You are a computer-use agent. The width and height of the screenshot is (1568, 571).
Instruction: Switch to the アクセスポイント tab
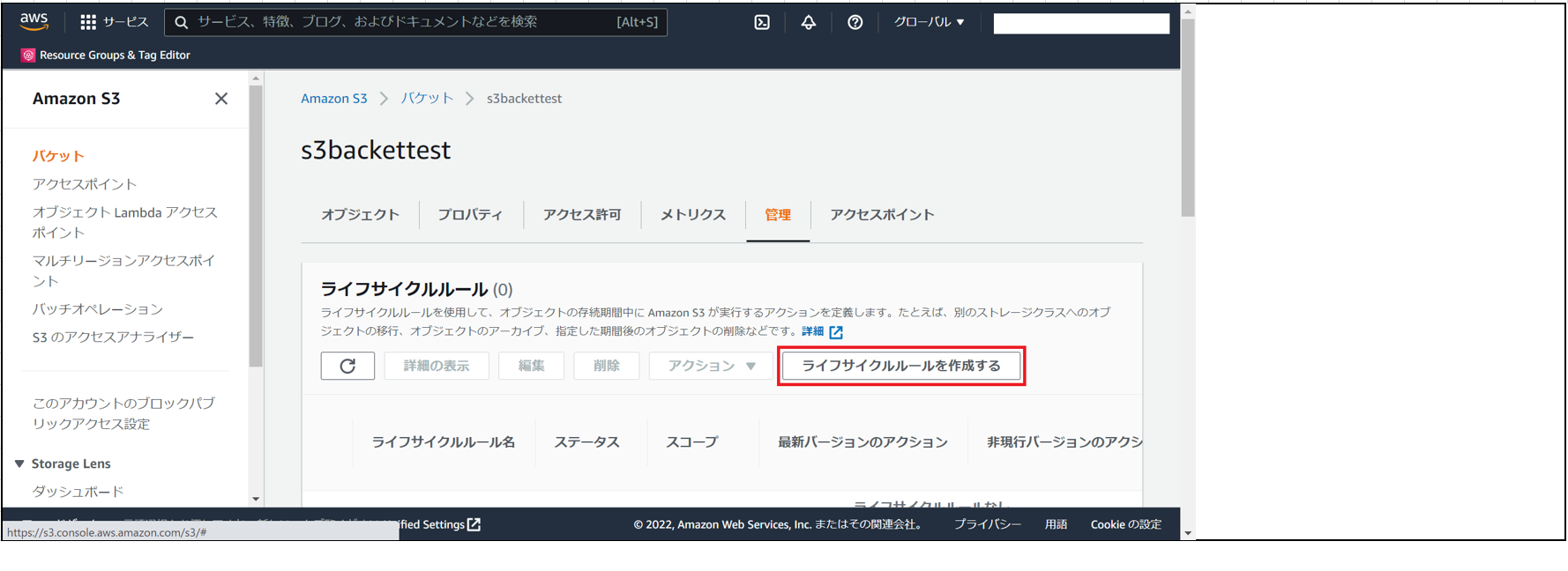click(882, 214)
